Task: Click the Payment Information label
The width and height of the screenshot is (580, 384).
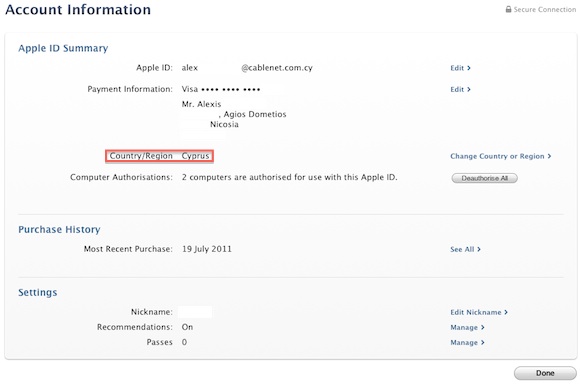Action: (130, 89)
